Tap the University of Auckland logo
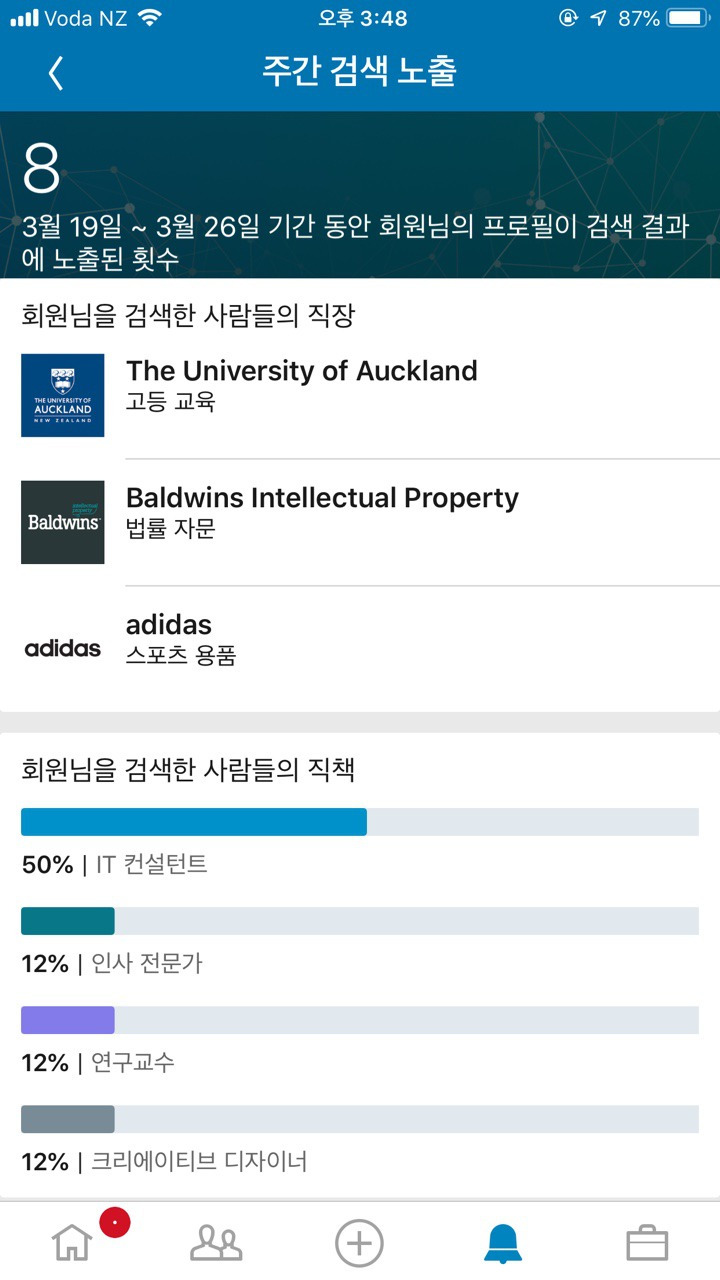720x1280 pixels. [63, 395]
